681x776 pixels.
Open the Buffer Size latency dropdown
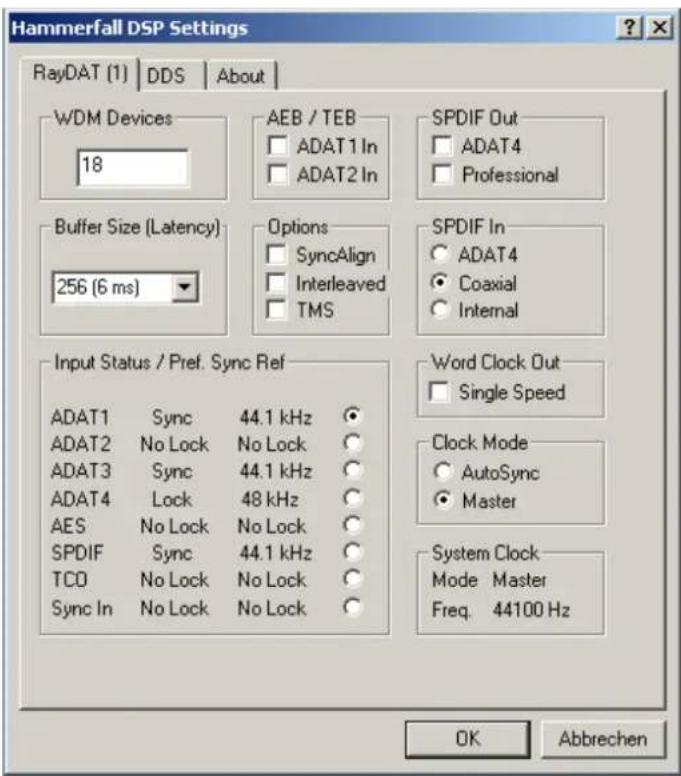(x=185, y=287)
